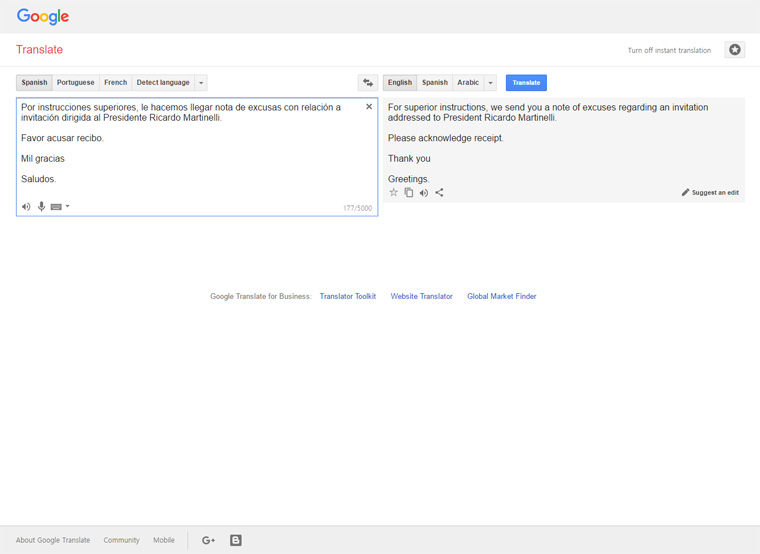Viewport: 760px width, 554px height.
Task: Click the 177/5000 character counter
Action: pyautogui.click(x=358, y=208)
